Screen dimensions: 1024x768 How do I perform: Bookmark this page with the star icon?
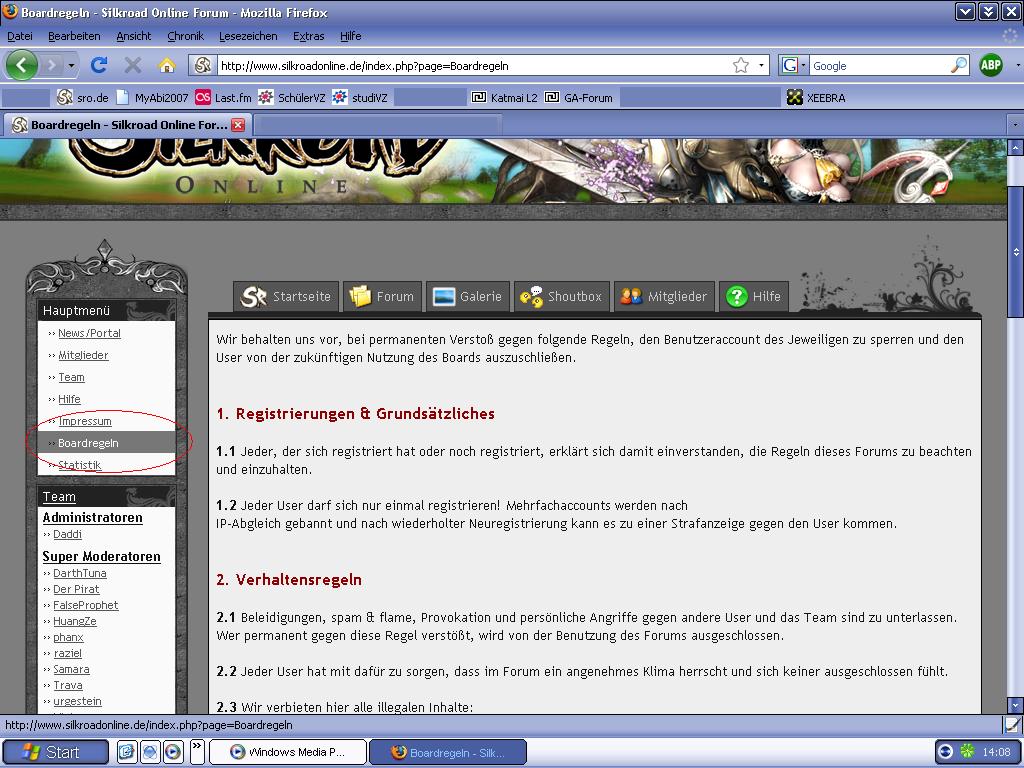[x=741, y=65]
